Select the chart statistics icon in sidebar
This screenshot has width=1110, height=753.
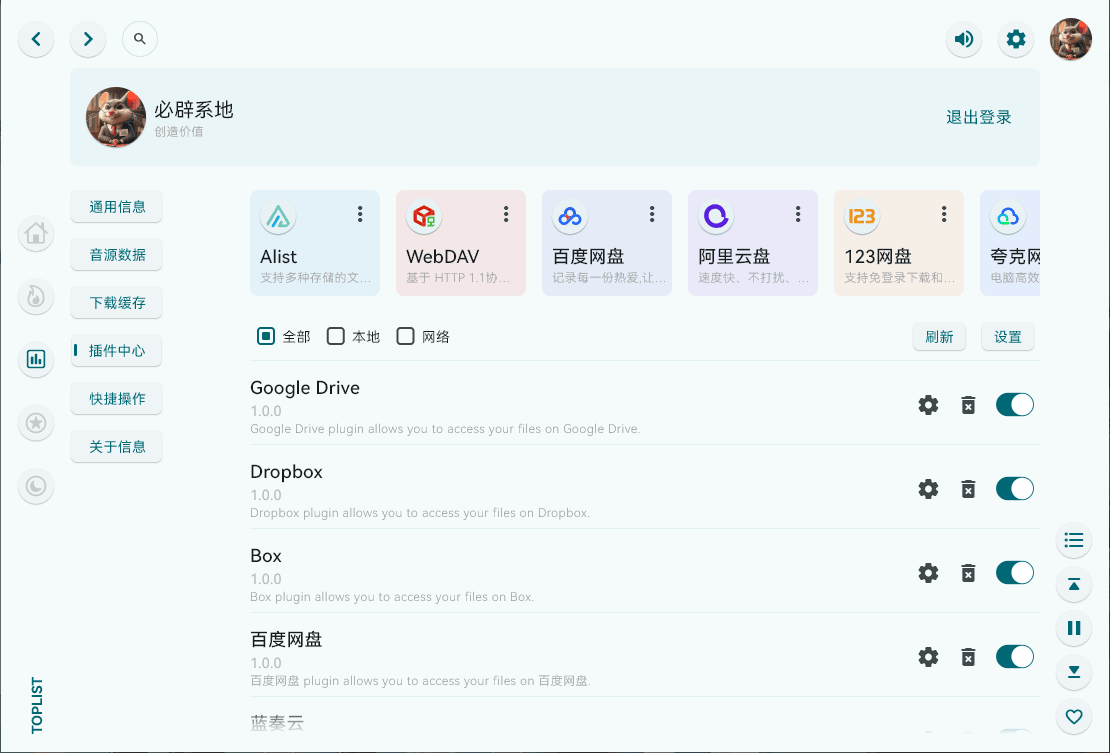click(x=36, y=360)
